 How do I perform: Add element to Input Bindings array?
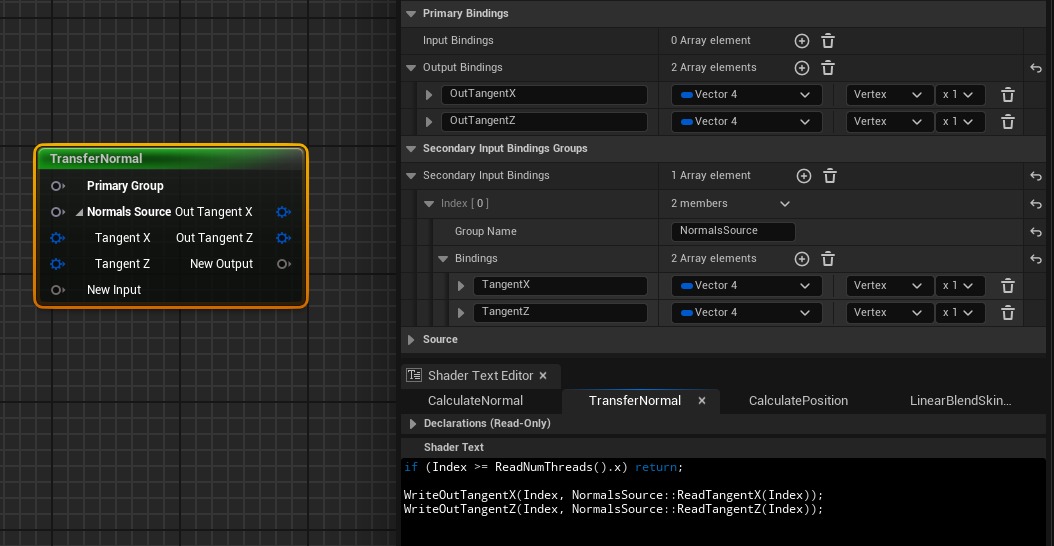coord(801,41)
